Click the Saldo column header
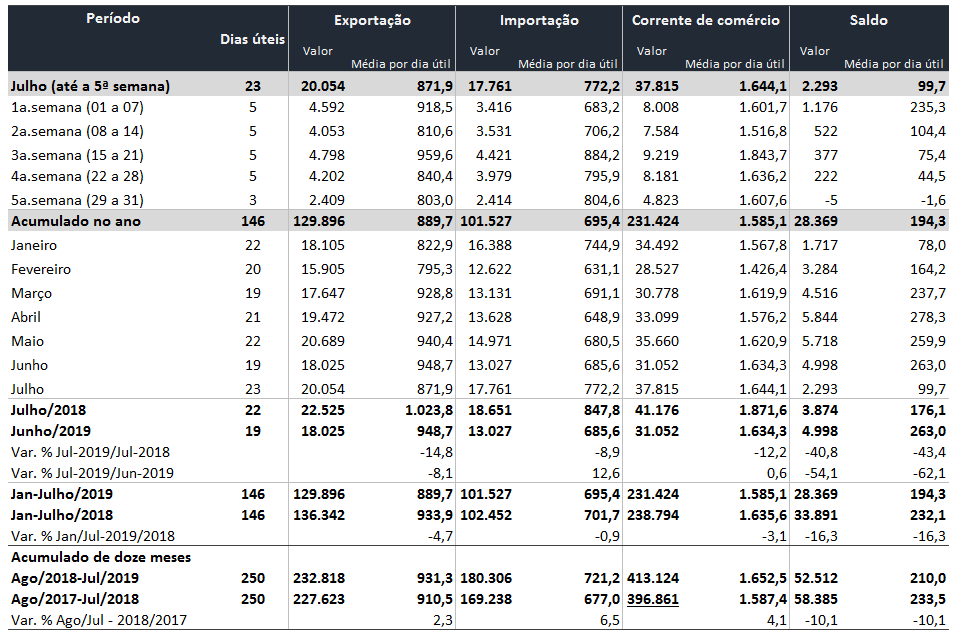The width and height of the screenshot is (956, 638). coord(870,20)
